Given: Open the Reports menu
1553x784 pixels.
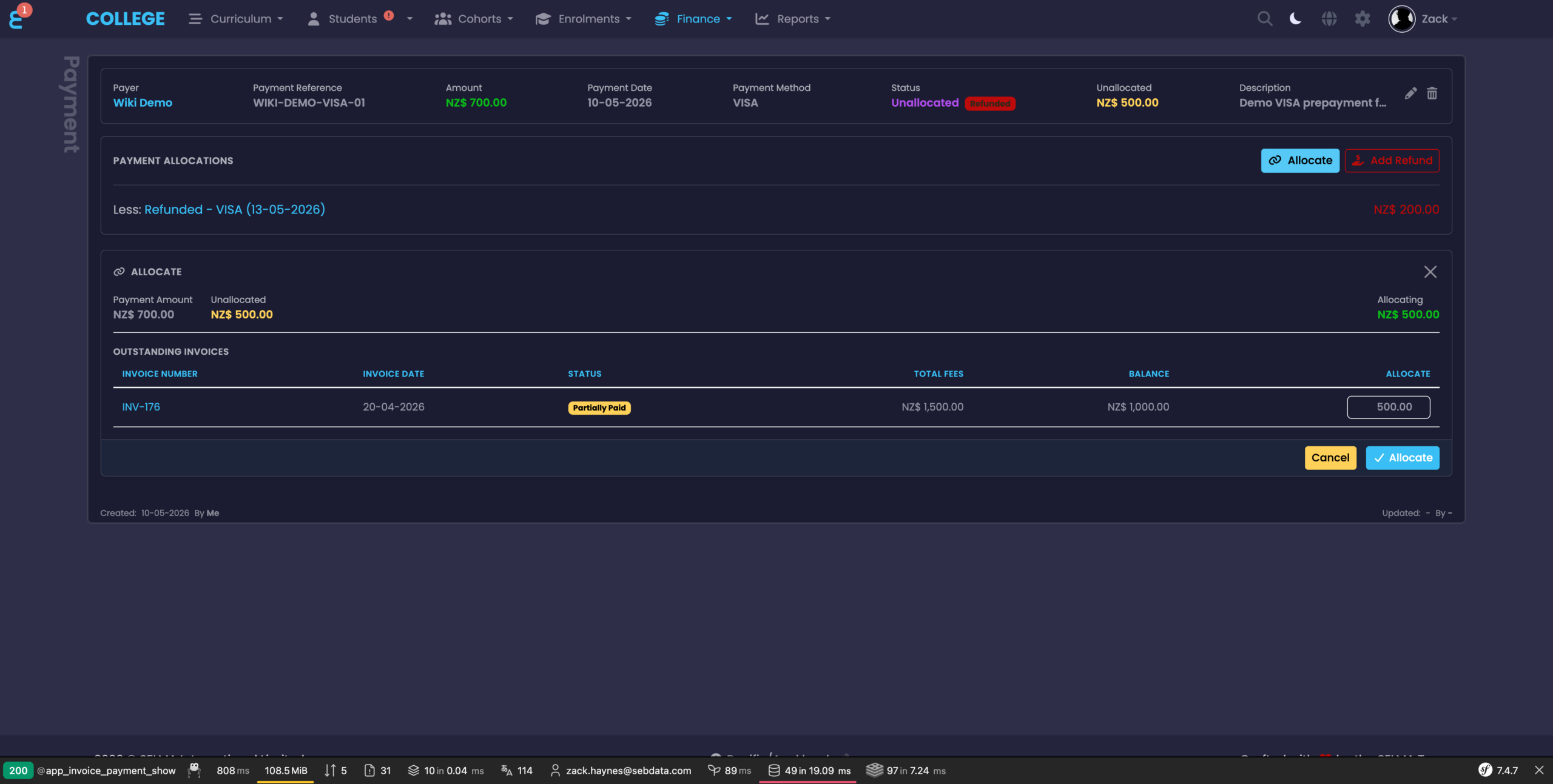Looking at the screenshot, I should click(x=792, y=19).
